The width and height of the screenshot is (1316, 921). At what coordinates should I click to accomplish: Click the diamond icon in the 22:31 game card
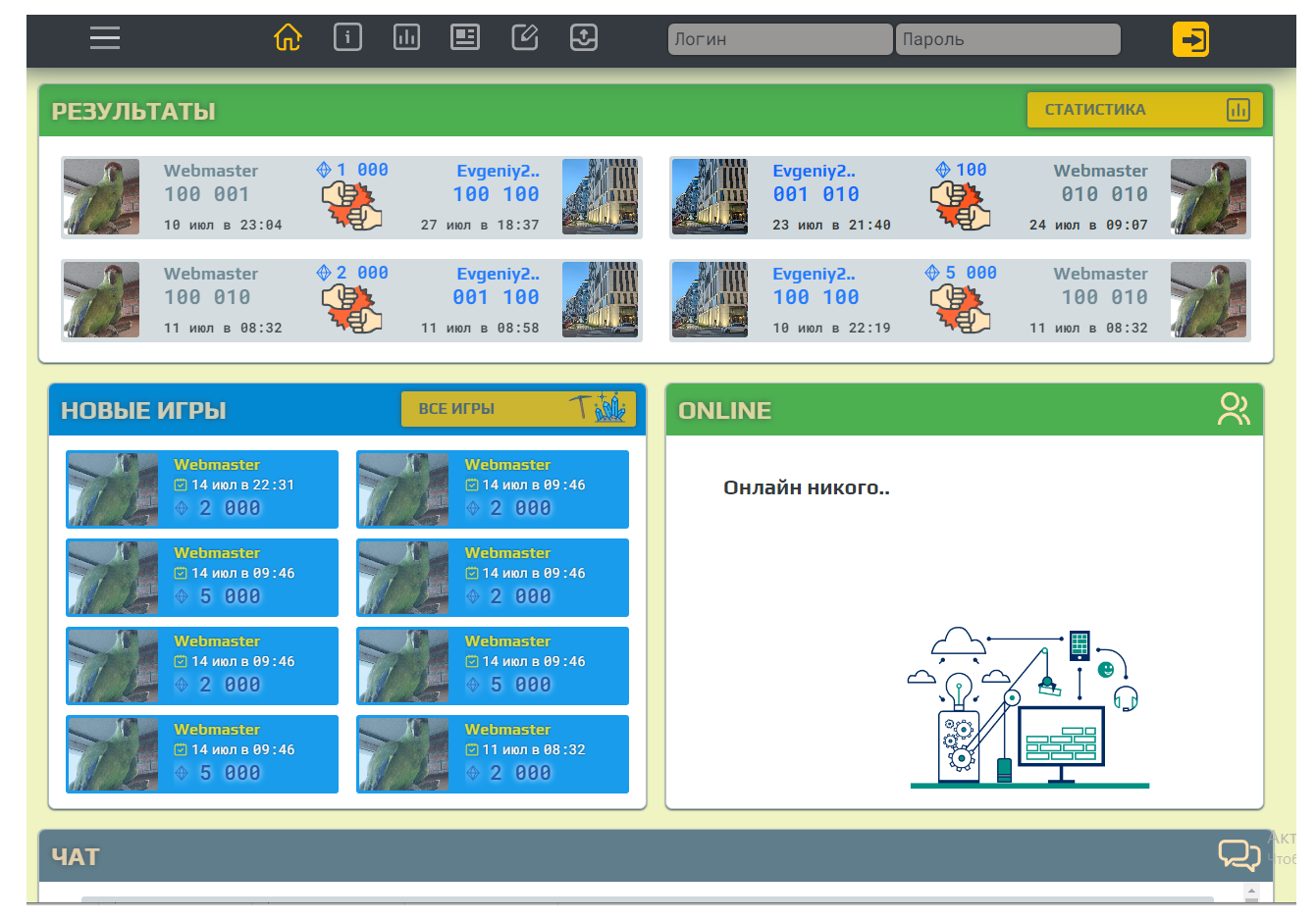182,508
